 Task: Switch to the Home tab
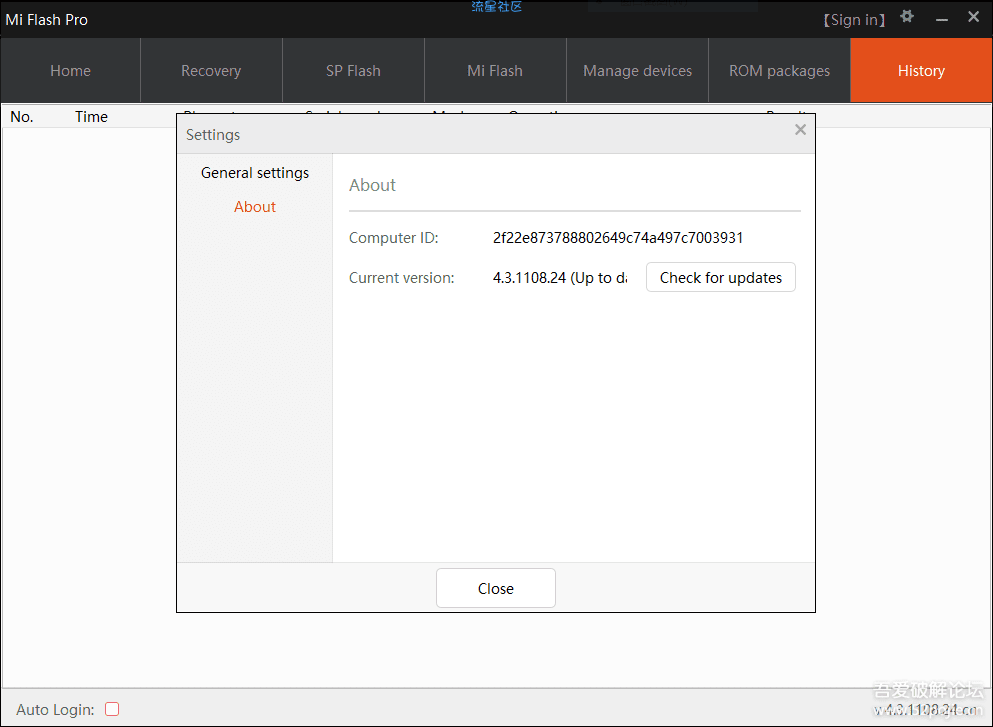click(70, 70)
